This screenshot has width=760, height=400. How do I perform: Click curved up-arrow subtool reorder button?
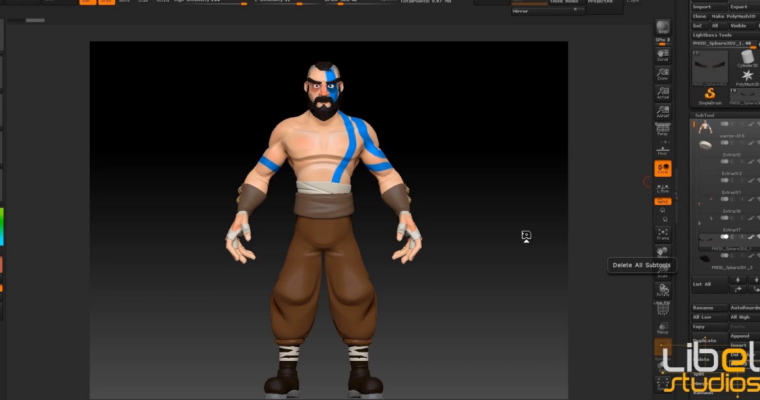(738, 289)
